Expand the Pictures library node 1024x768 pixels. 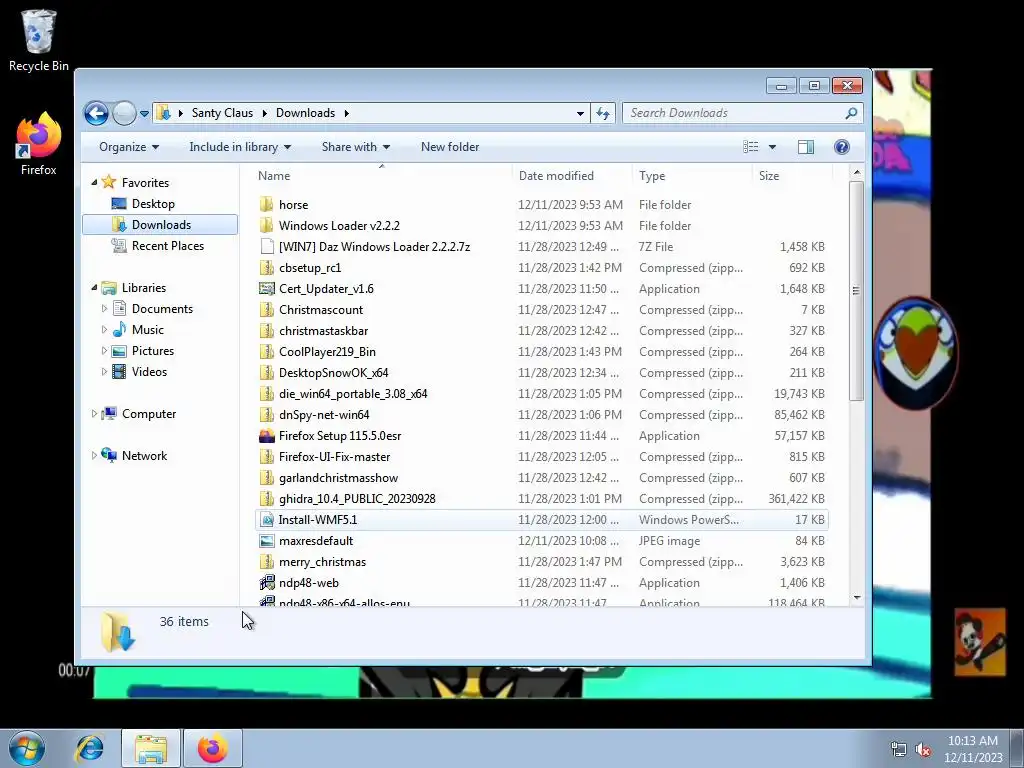coord(104,351)
